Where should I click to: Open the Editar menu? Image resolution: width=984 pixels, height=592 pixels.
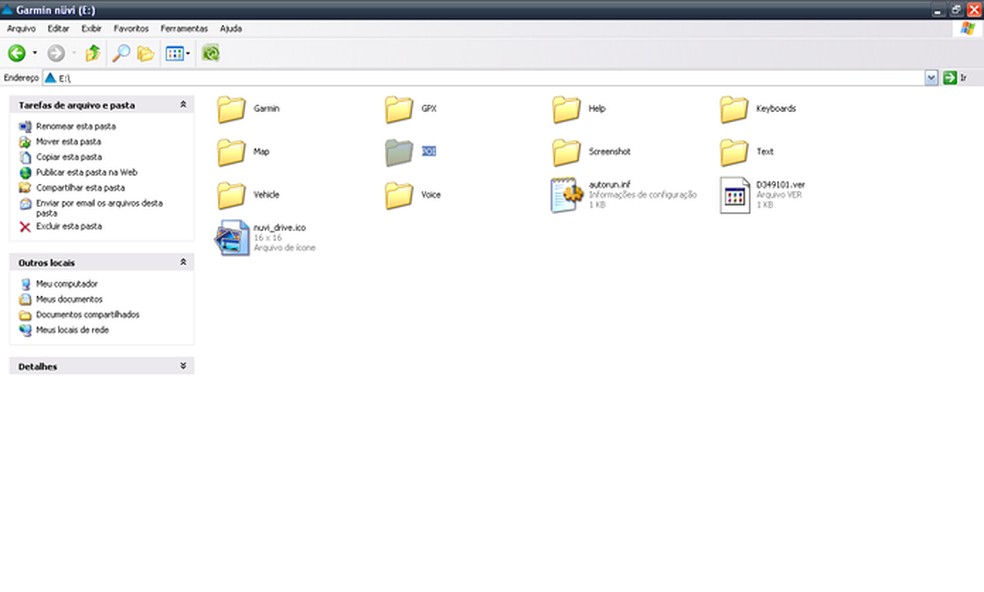tap(58, 29)
